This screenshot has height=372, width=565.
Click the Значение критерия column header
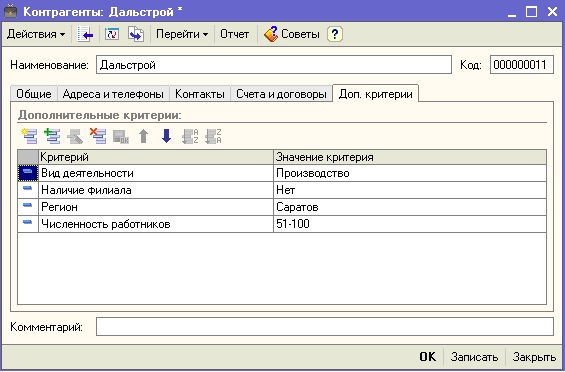410,157
